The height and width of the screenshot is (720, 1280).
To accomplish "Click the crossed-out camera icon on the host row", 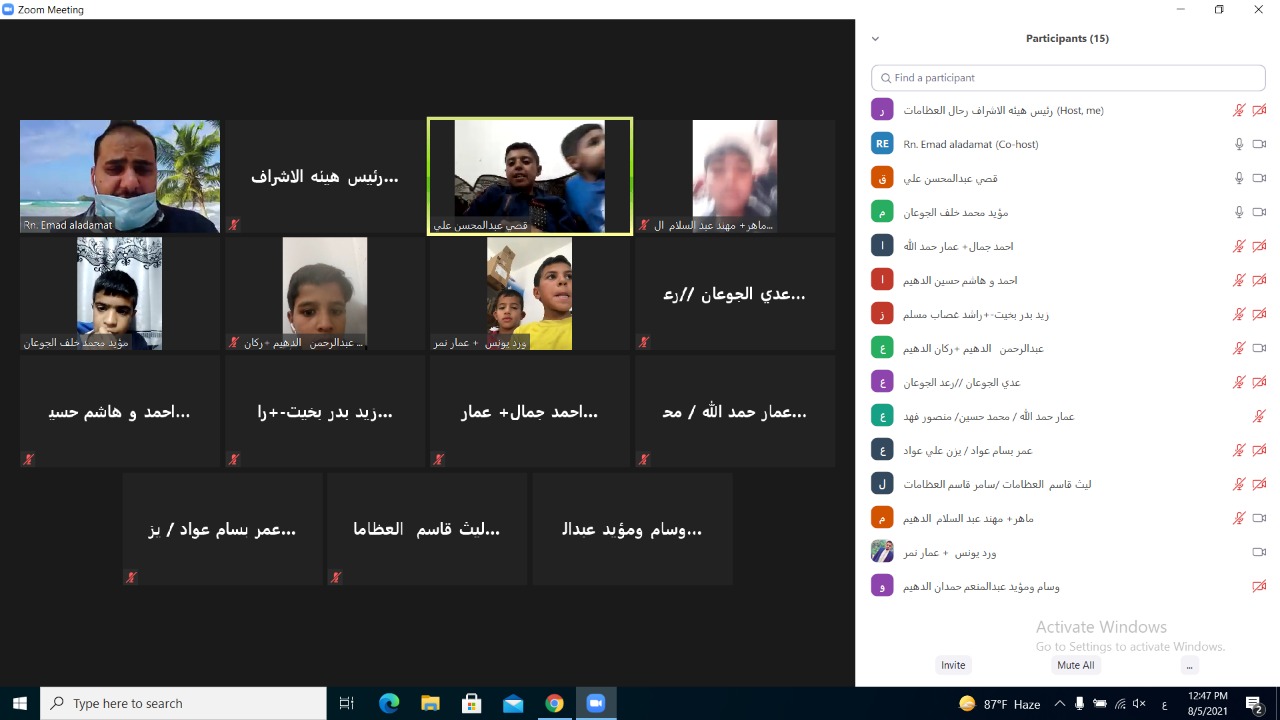I will [x=1259, y=110].
